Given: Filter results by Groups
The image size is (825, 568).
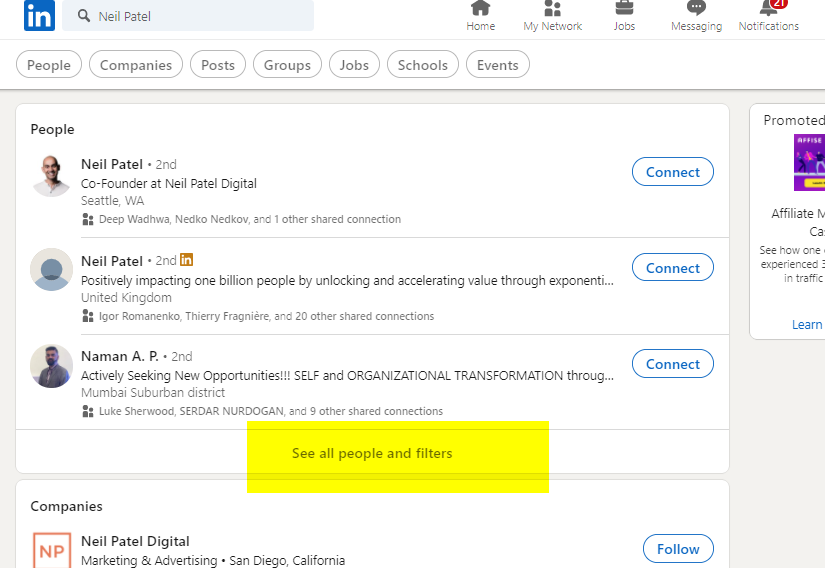Looking at the screenshot, I should [287, 65].
